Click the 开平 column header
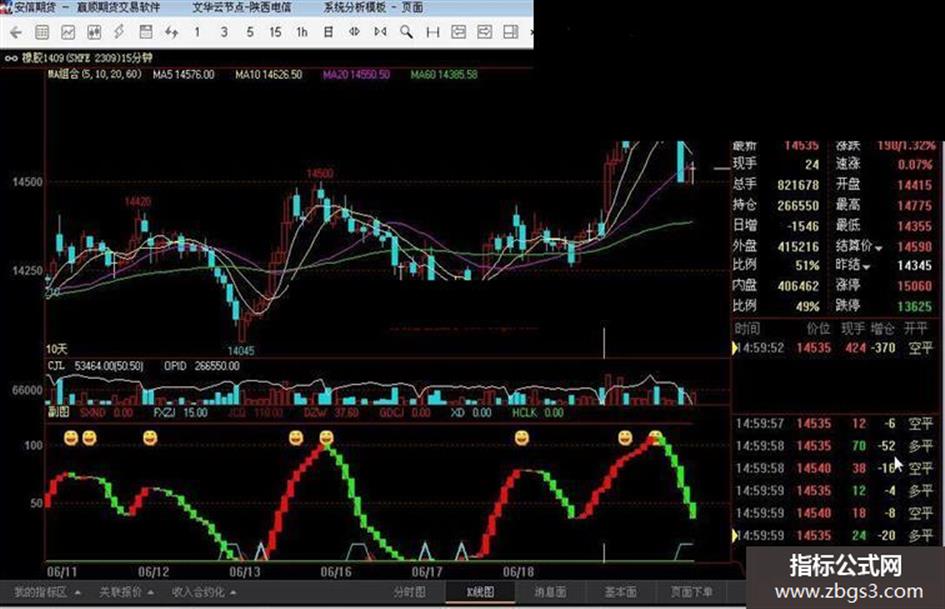 click(915, 329)
